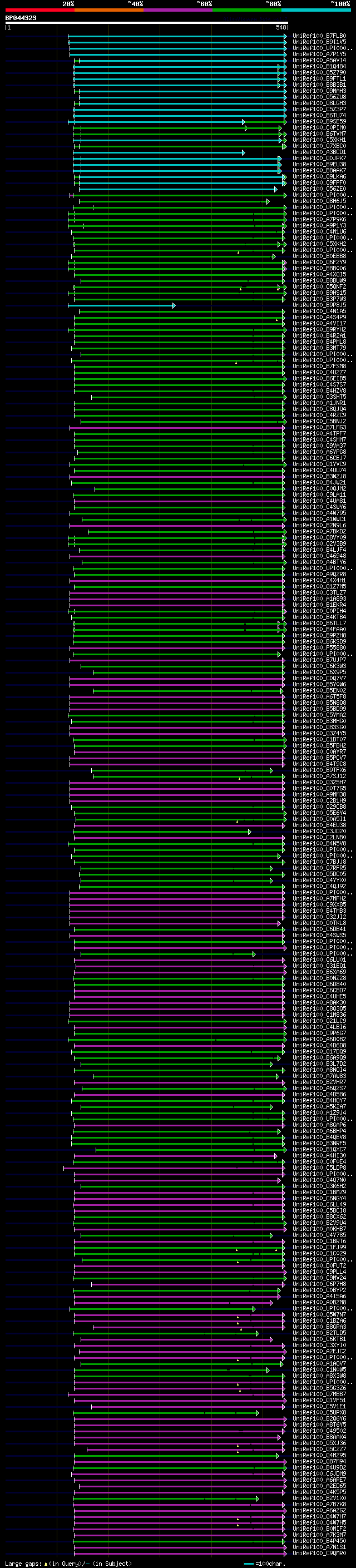The image size is (356, 1568).
Task: Click the purple ~60% identity legend bar
Action: (x=179, y=10)
